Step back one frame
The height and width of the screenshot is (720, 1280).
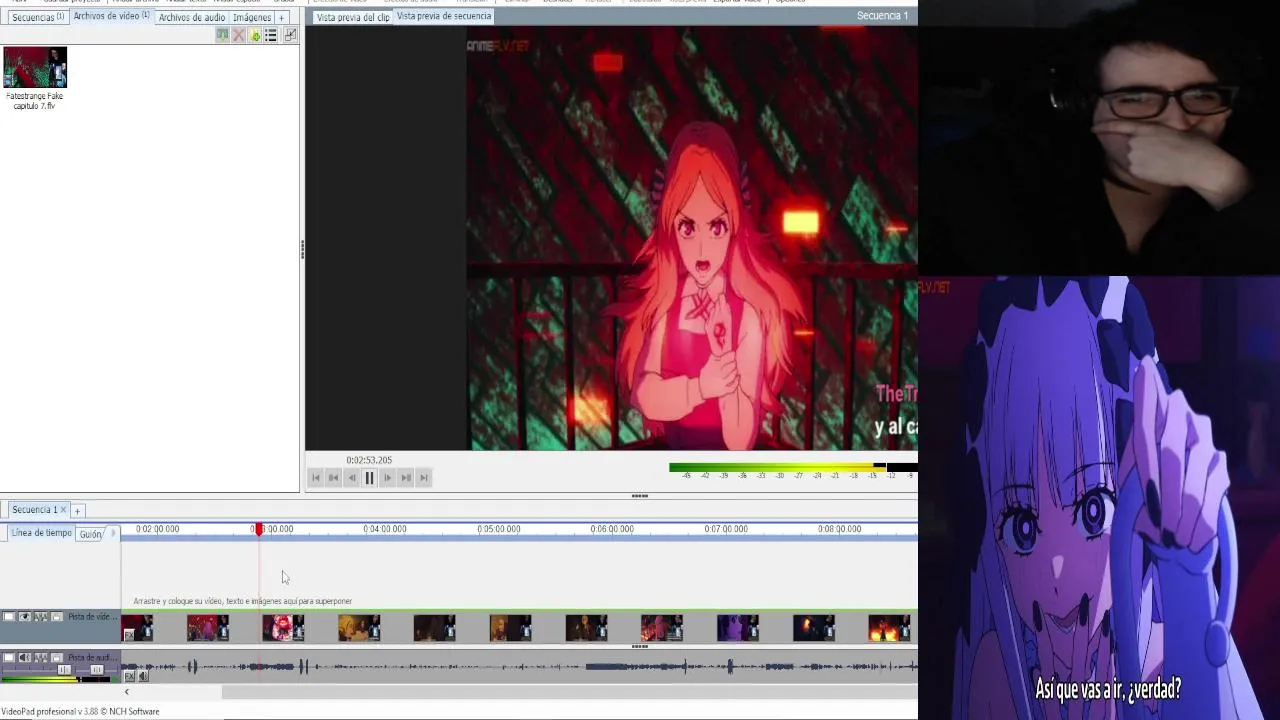(352, 478)
